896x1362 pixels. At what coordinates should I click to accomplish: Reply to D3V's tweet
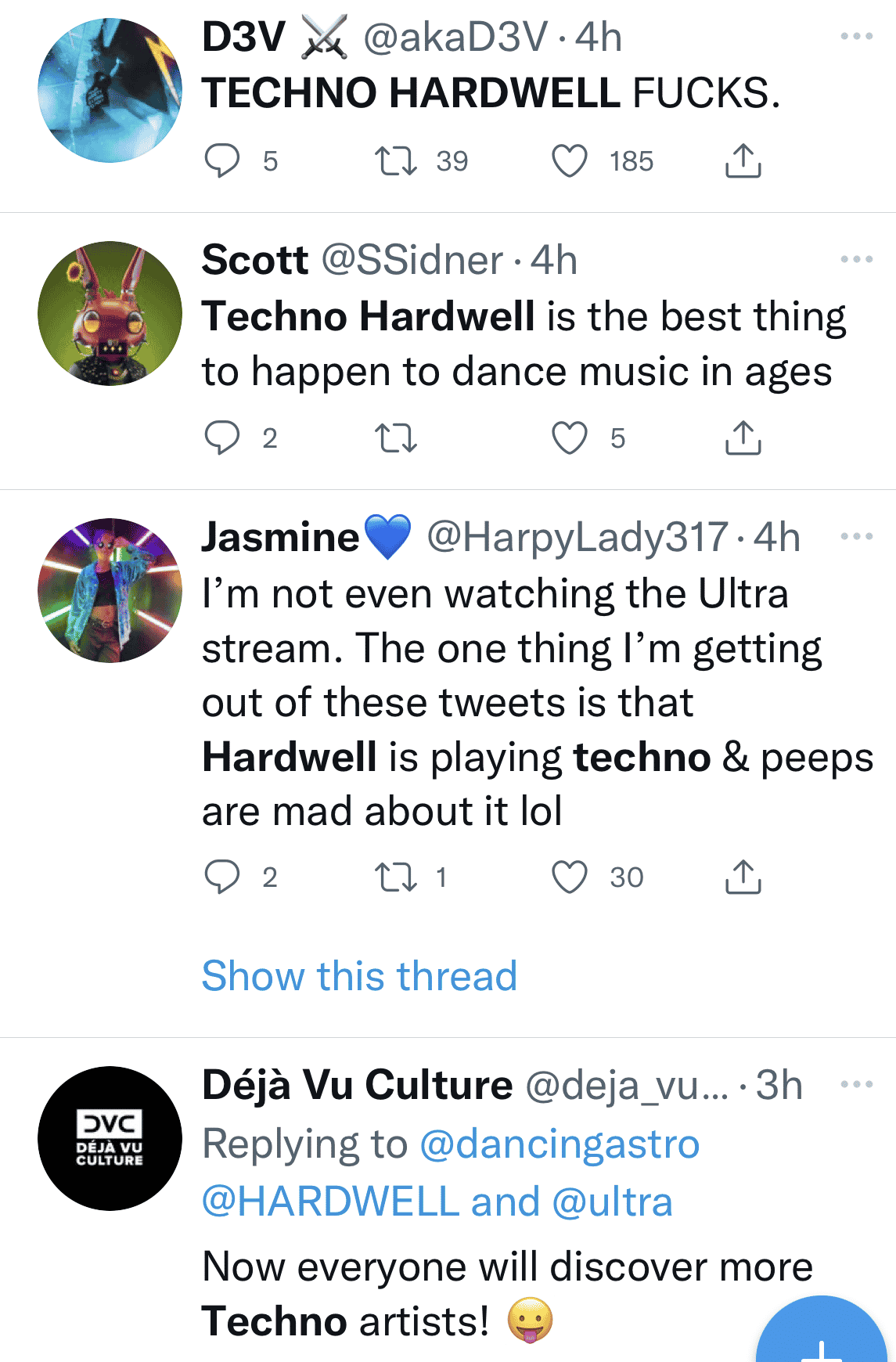click(x=222, y=161)
